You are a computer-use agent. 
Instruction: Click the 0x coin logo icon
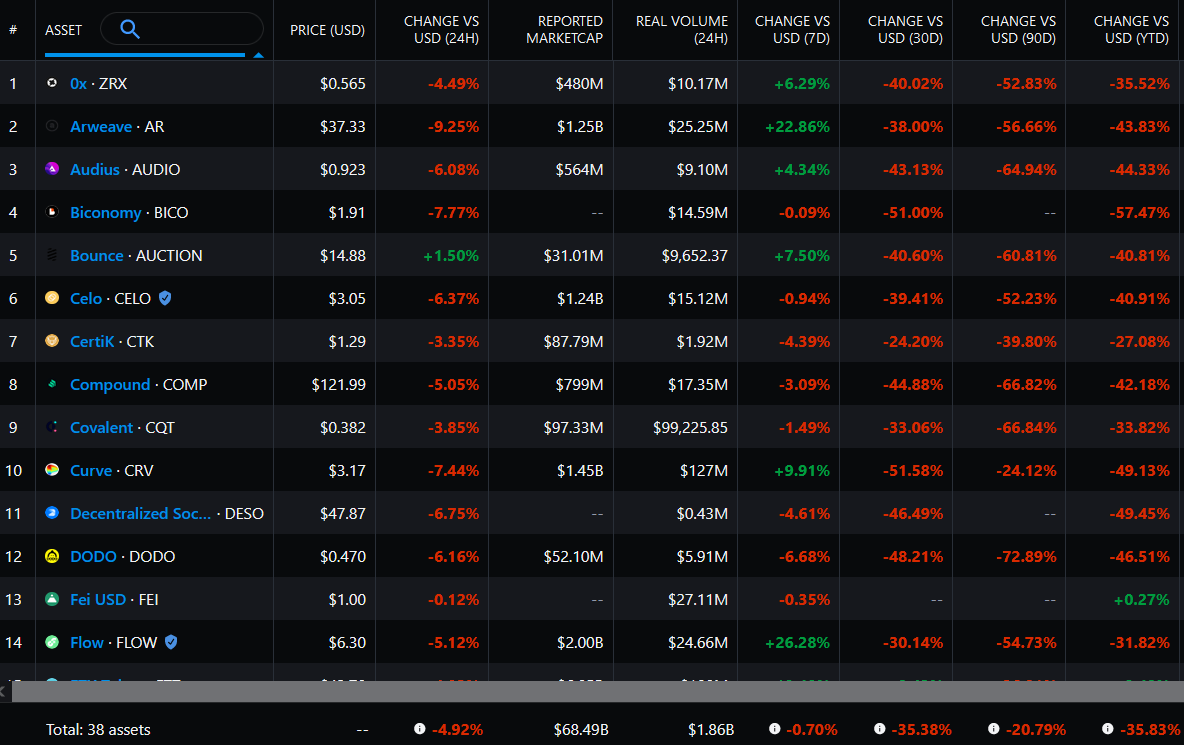point(52,83)
